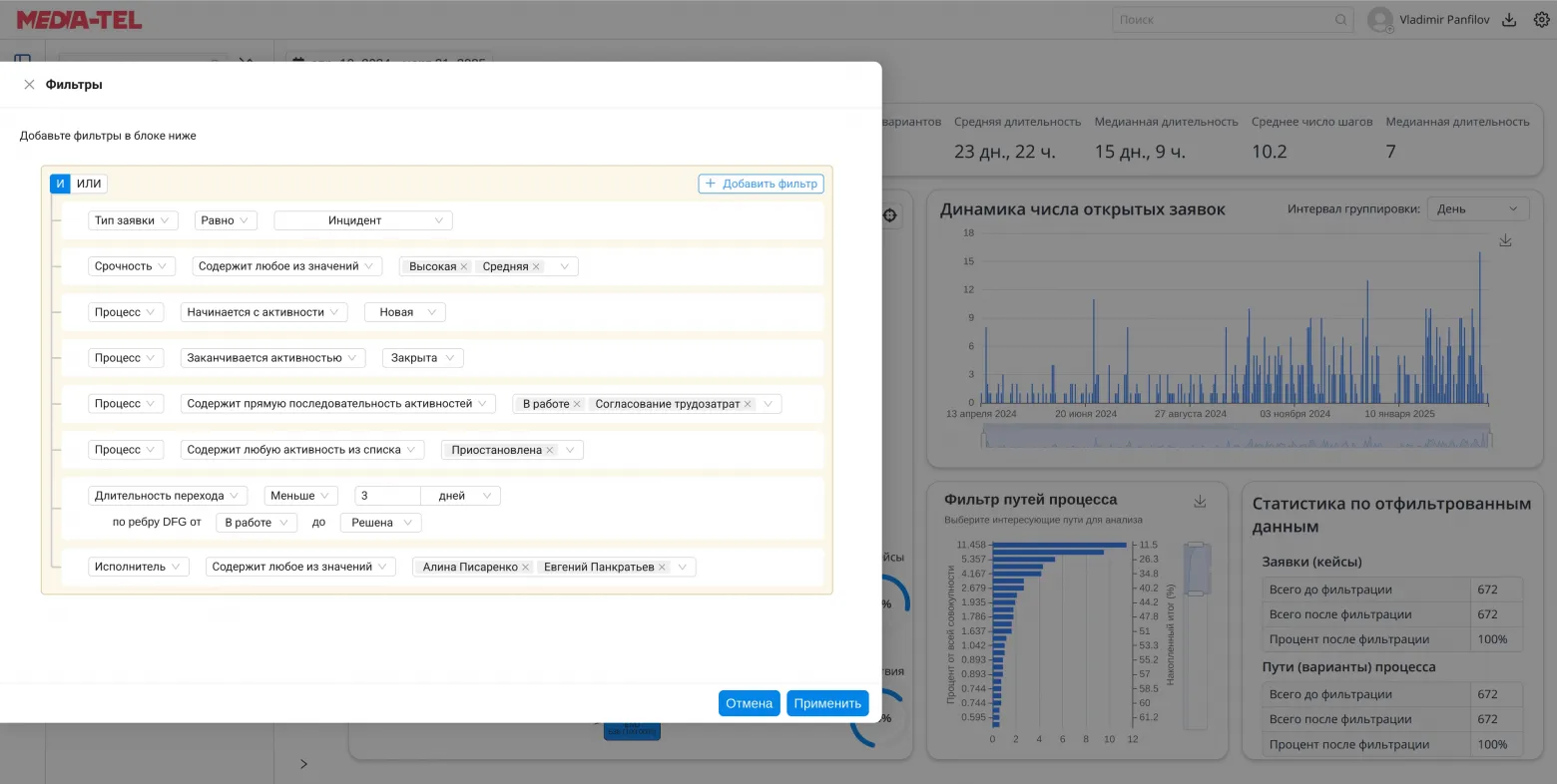Remove the Высокая urgency tag
The height and width of the screenshot is (784, 1557).
462,266
